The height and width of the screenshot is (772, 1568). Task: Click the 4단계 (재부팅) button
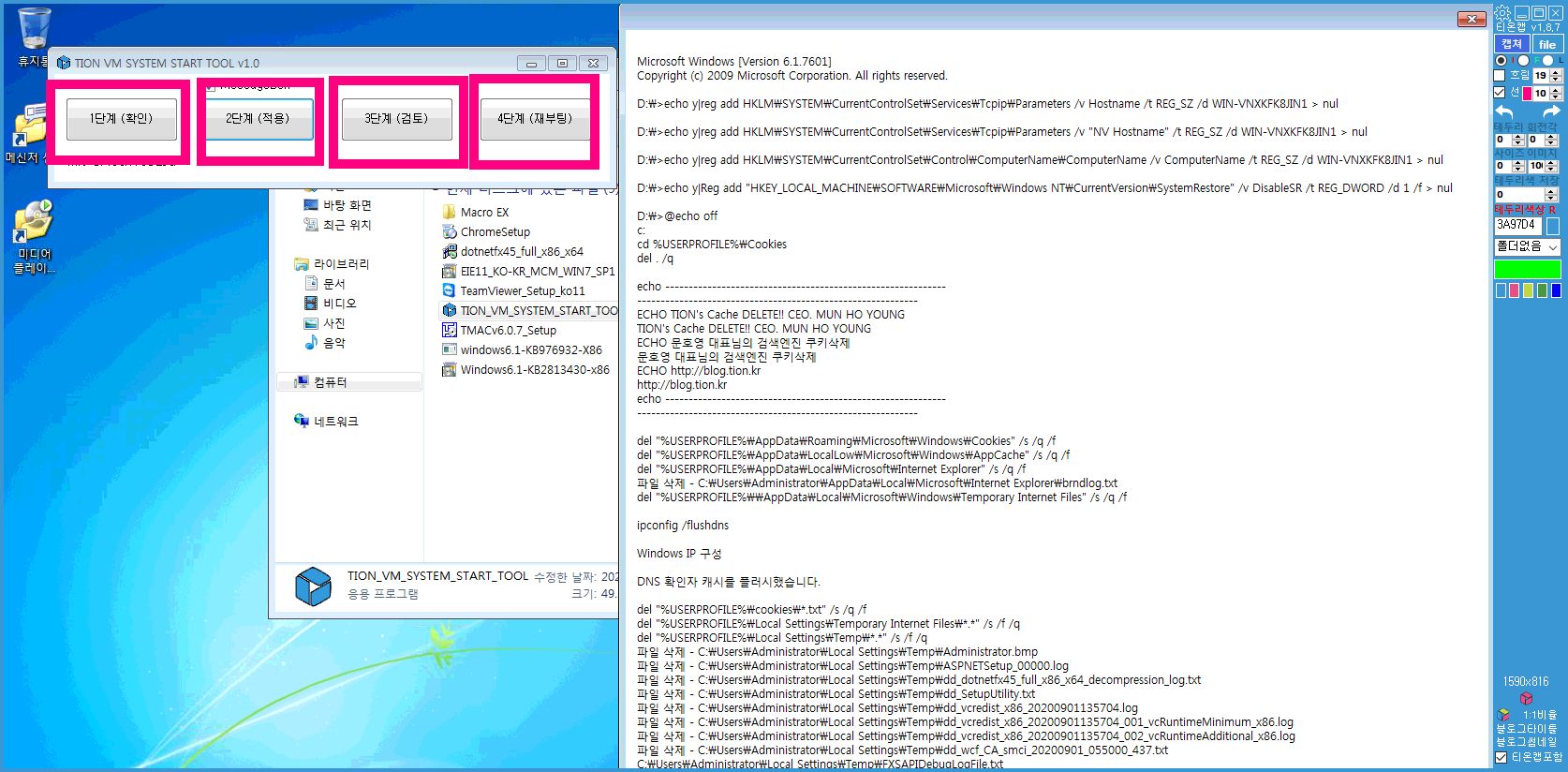(x=535, y=119)
